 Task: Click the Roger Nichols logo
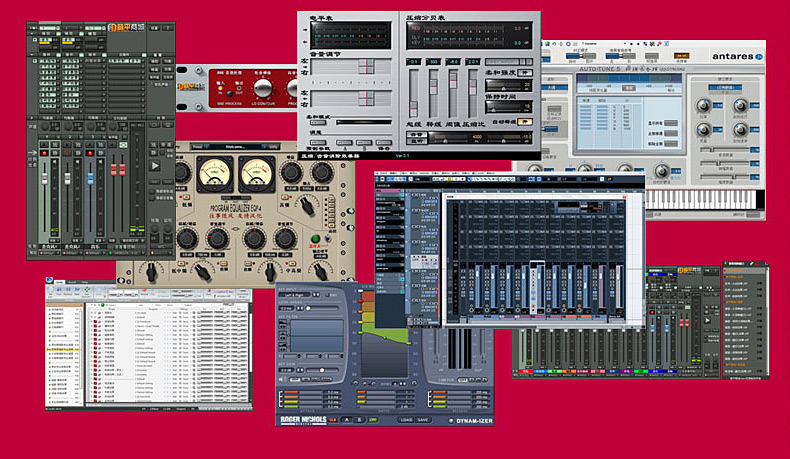[302, 419]
